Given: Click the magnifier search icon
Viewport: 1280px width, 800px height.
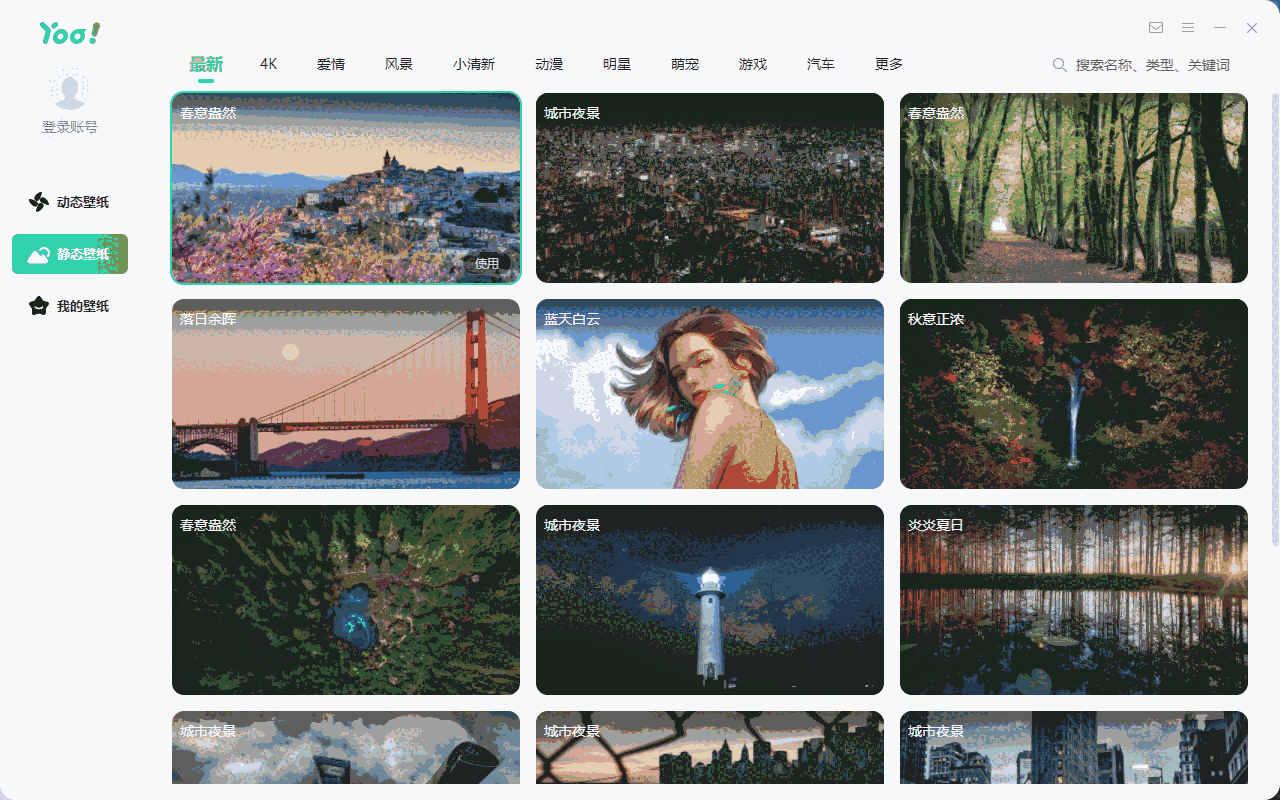Looking at the screenshot, I should [x=1060, y=65].
